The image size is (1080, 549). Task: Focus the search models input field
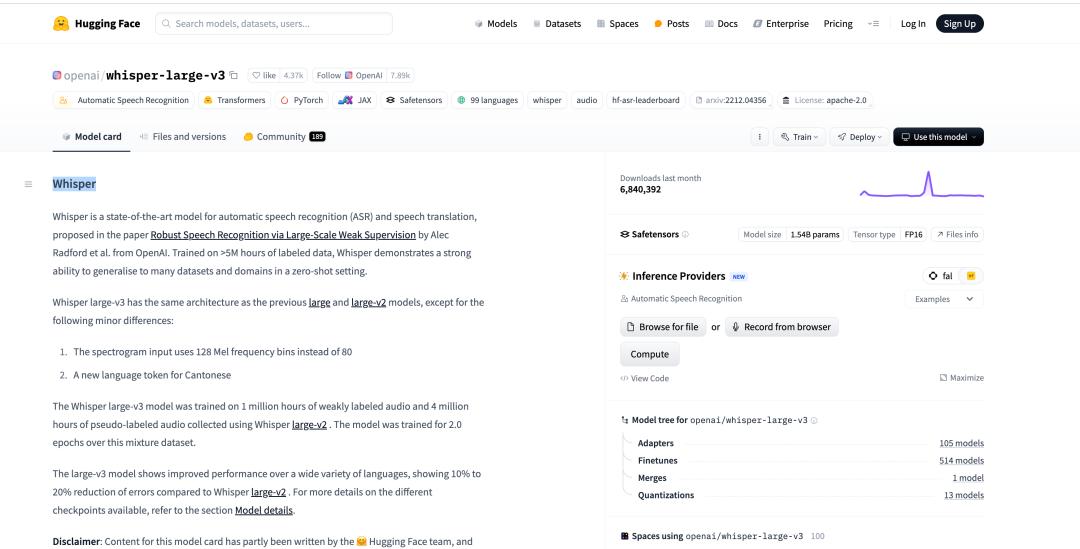pos(273,24)
